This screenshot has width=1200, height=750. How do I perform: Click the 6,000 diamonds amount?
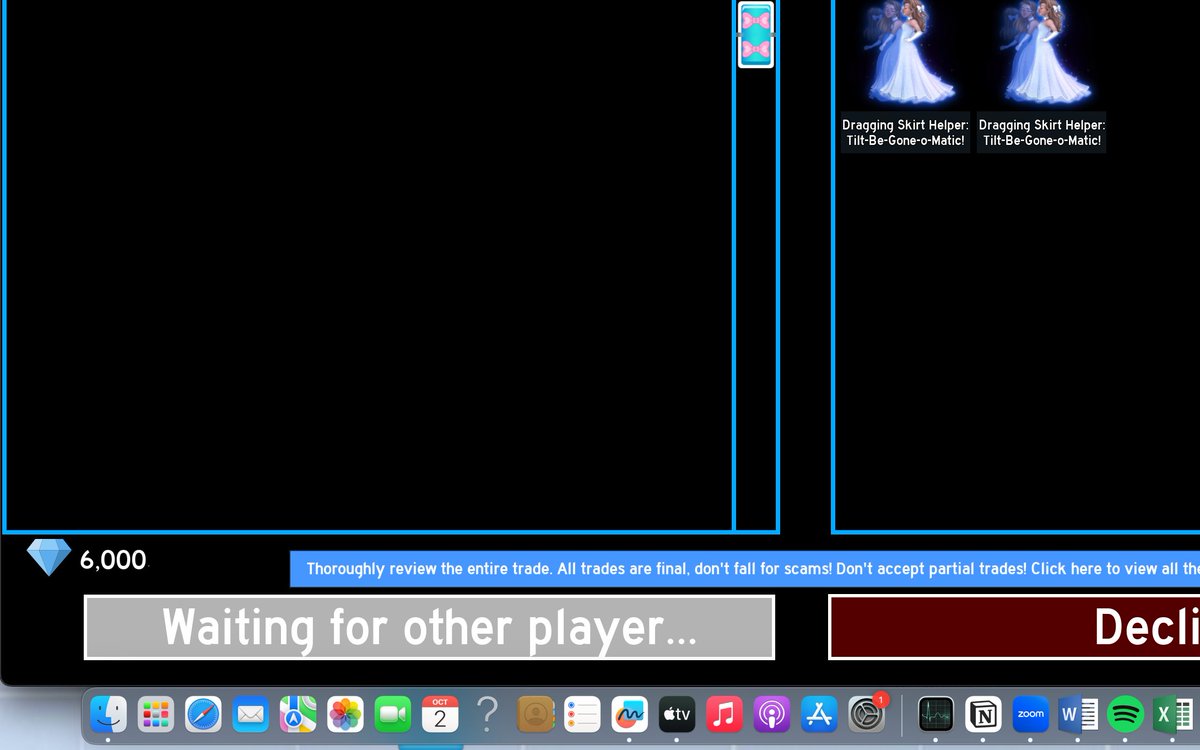pos(113,560)
